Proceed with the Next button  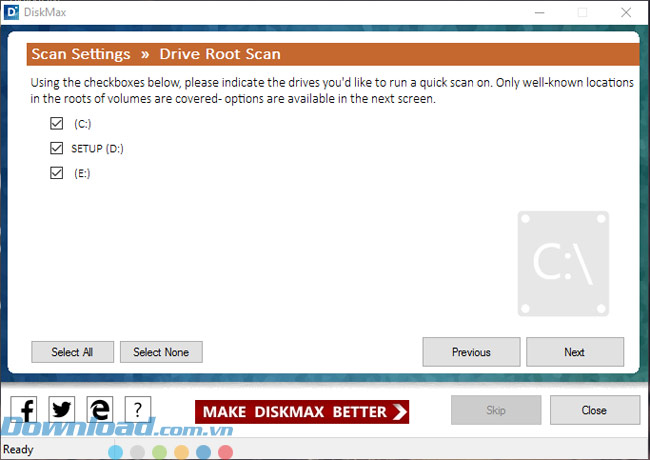(x=575, y=352)
